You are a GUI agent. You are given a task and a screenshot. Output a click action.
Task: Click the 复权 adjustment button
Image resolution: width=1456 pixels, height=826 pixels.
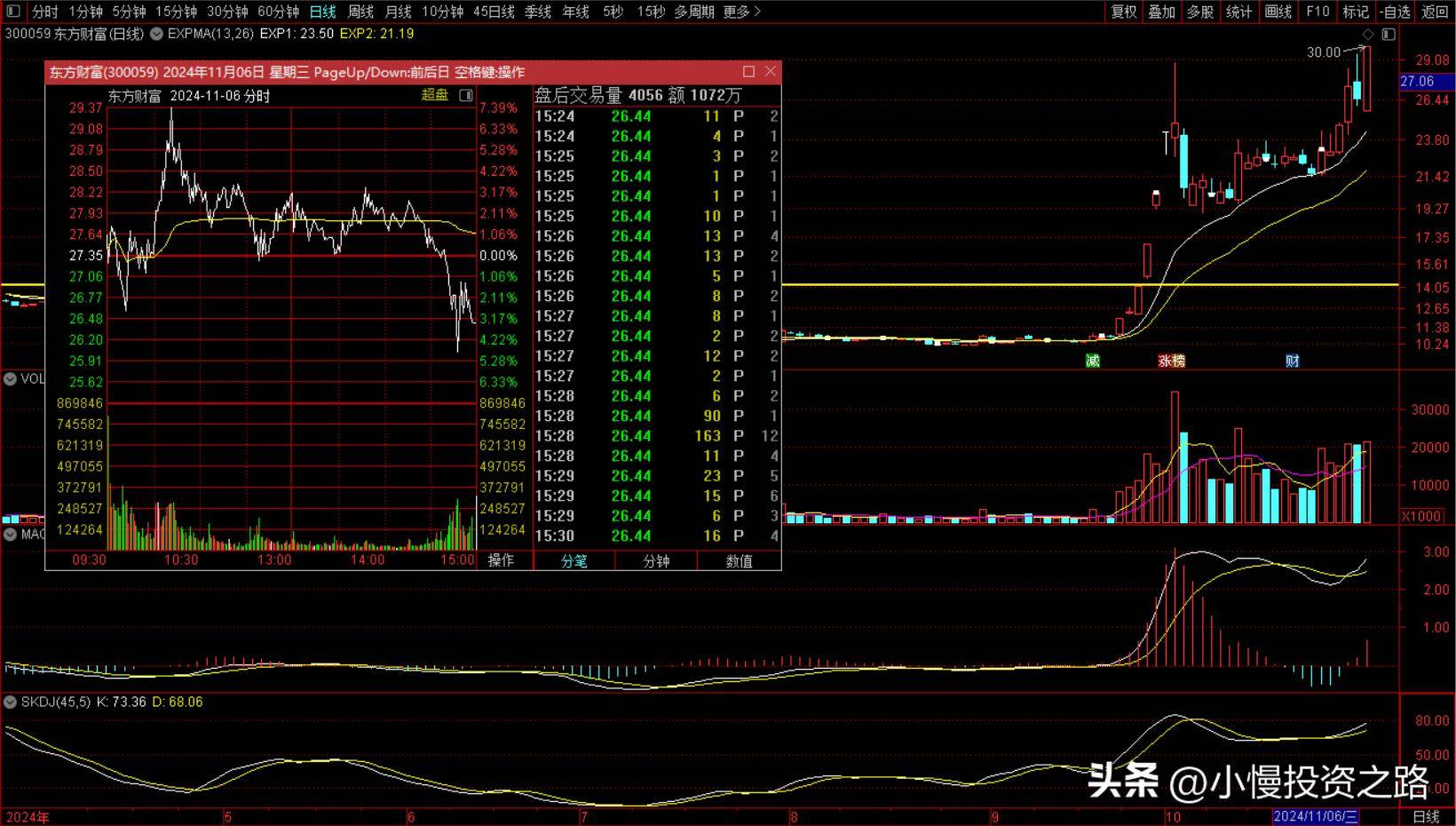(x=1124, y=12)
